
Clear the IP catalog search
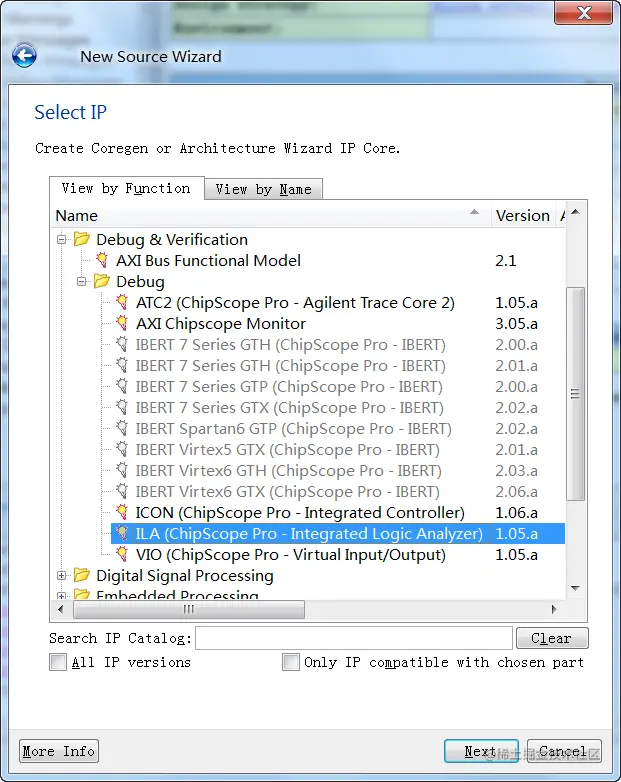552,638
